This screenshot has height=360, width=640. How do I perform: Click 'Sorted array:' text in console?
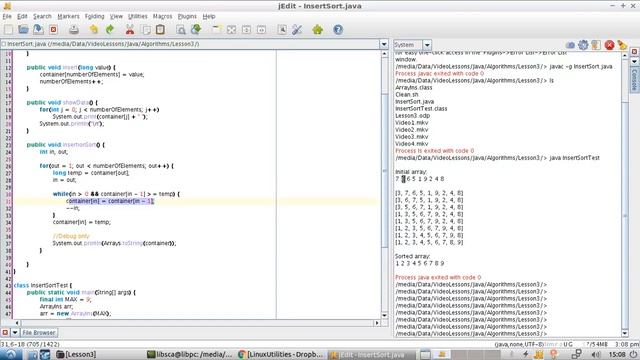(412, 256)
